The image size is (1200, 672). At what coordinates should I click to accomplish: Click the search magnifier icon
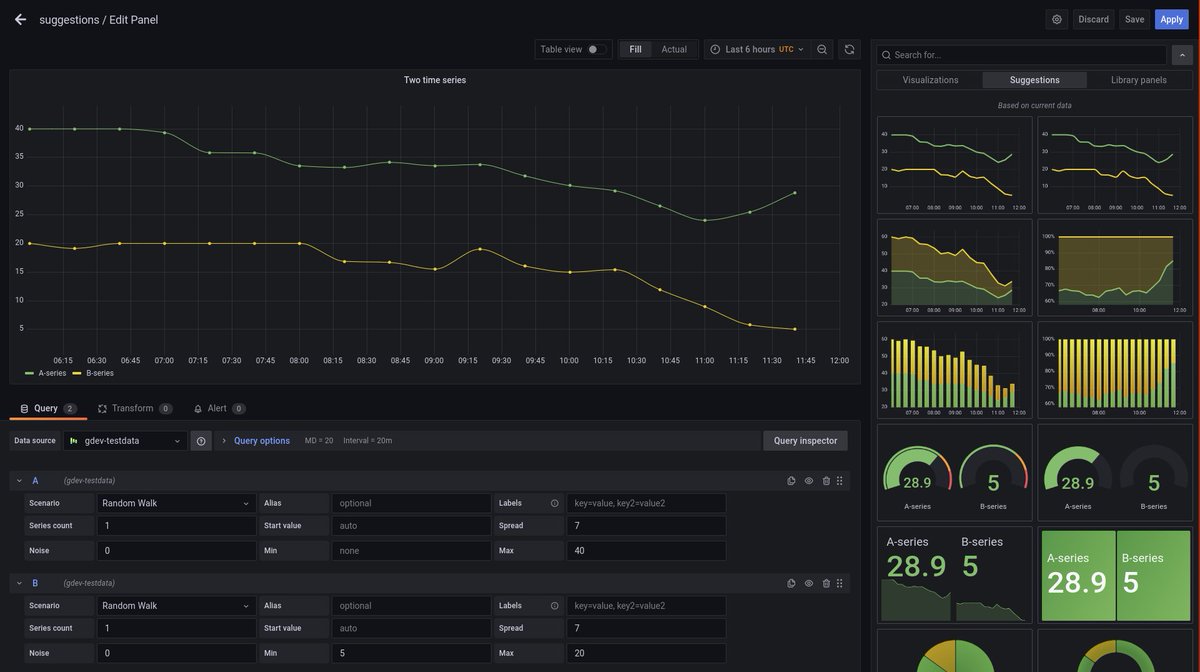tap(886, 55)
